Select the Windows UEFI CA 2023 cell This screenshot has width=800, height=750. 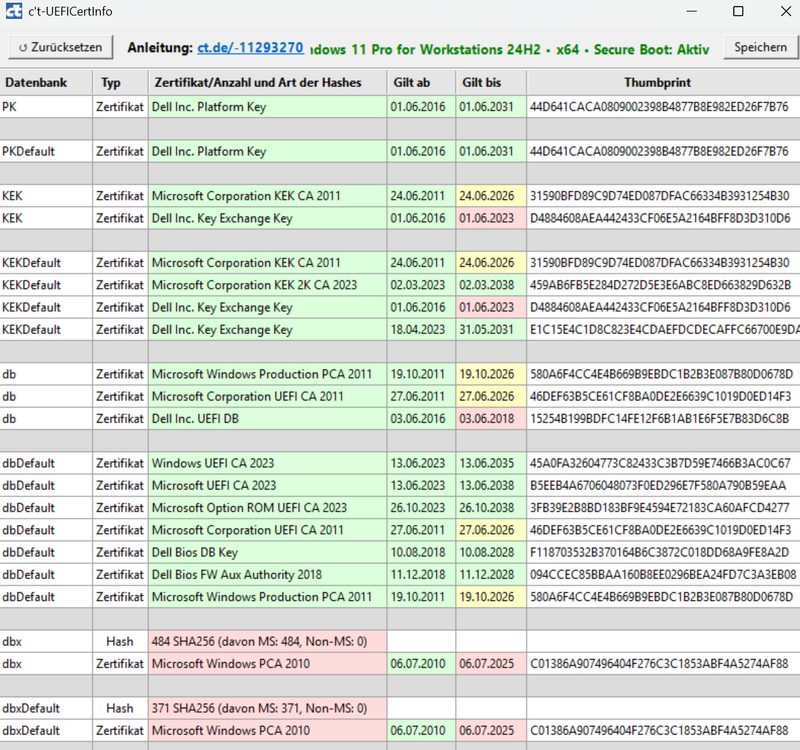[x=267, y=463]
